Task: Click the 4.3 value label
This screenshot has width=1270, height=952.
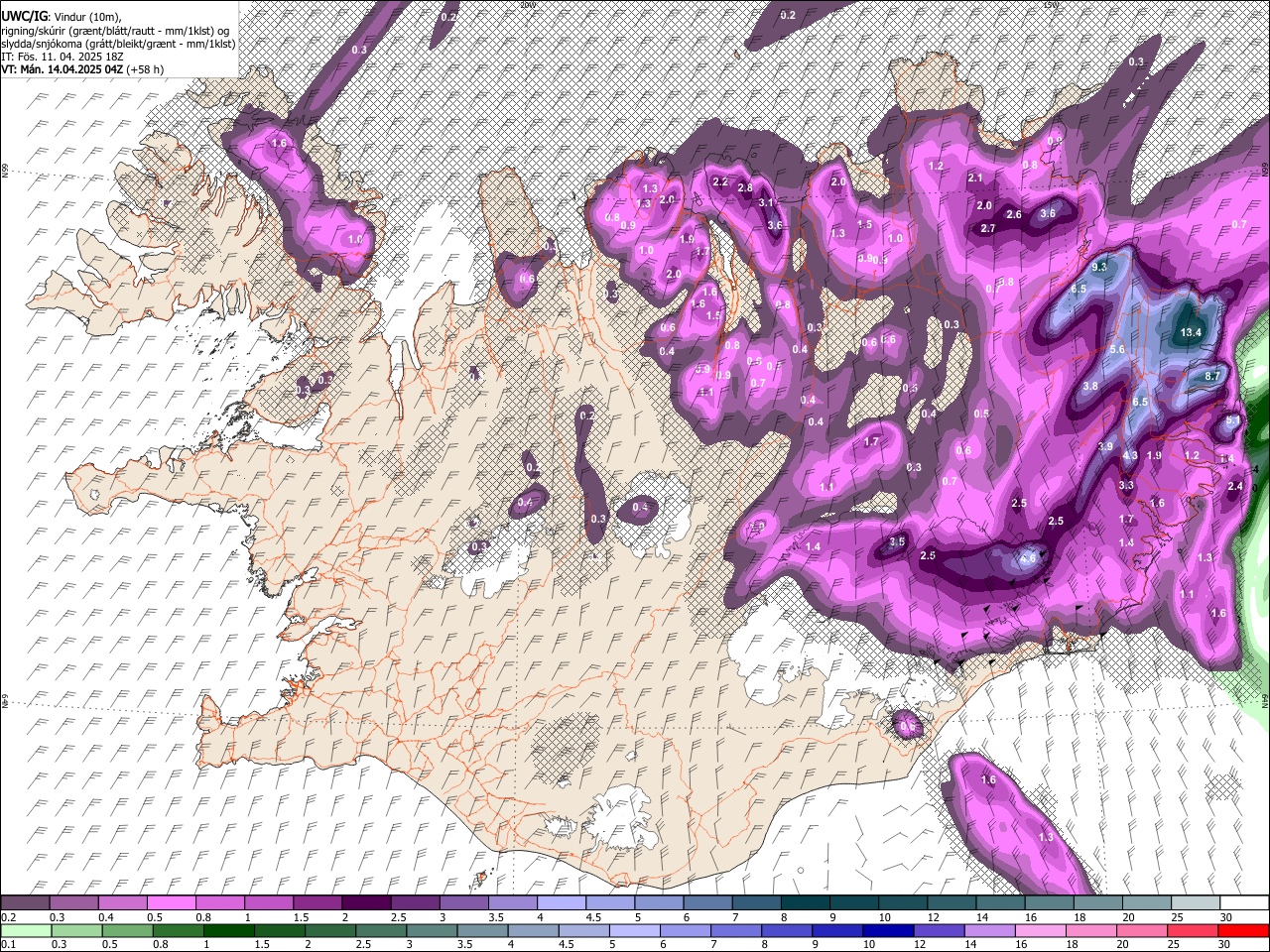Action: (x=1130, y=455)
